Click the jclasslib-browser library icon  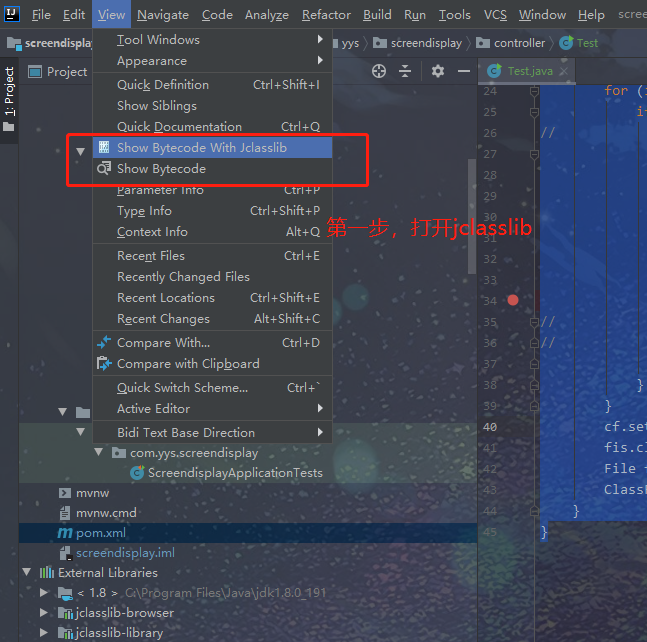click(65, 613)
